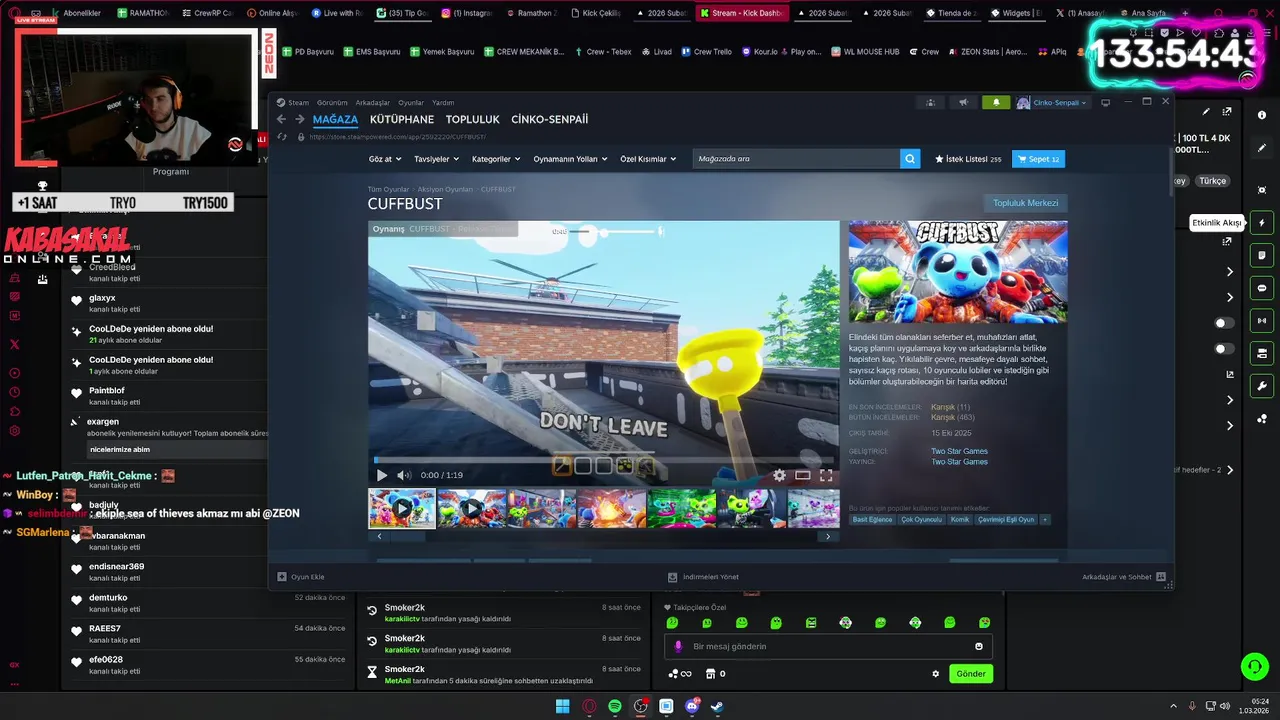Open the wrench tools icon in Kick sidebar
This screenshot has width=1280, height=720.
click(x=1262, y=386)
